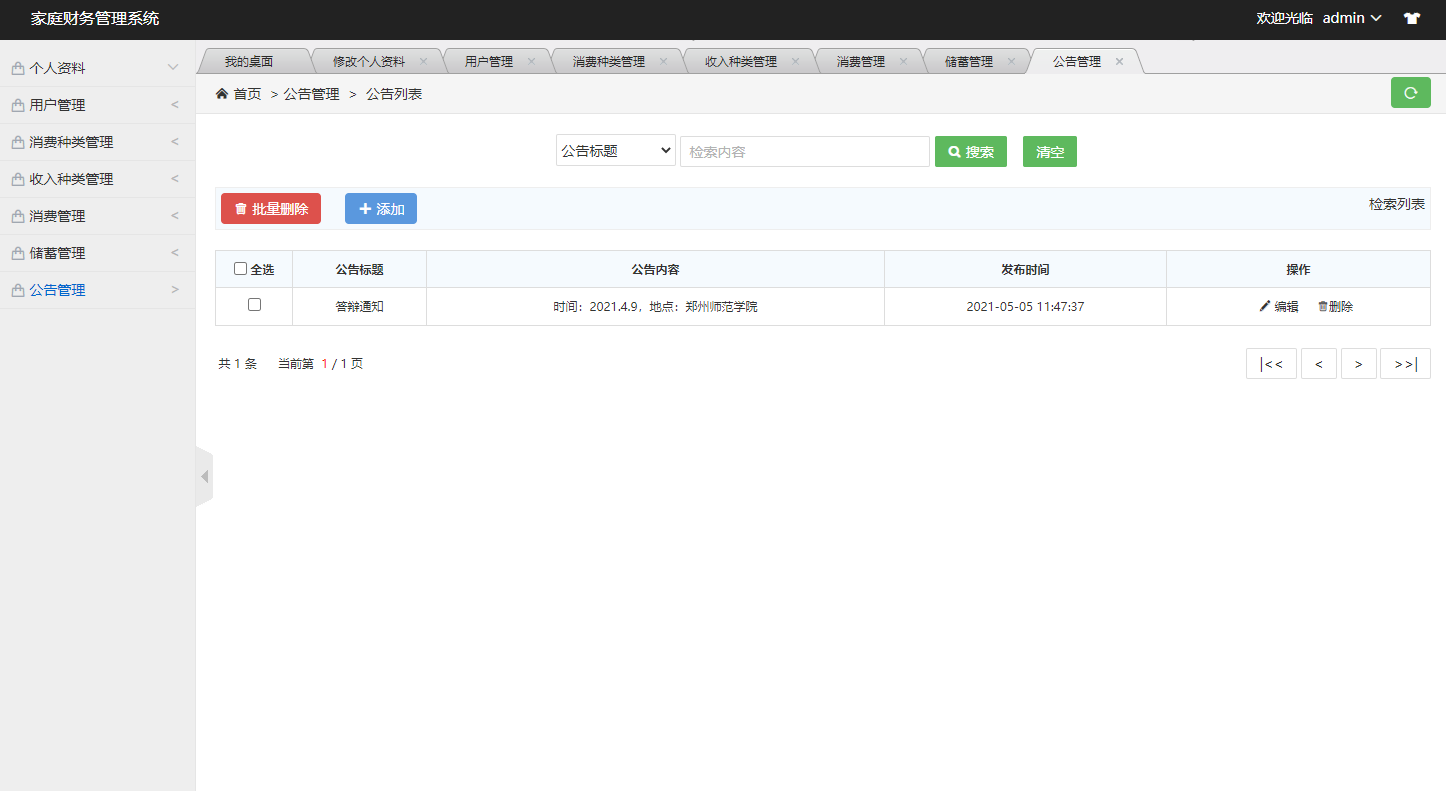This screenshot has height=791, width=1446.
Task: Open the admin user dropdown
Action: click(1349, 17)
